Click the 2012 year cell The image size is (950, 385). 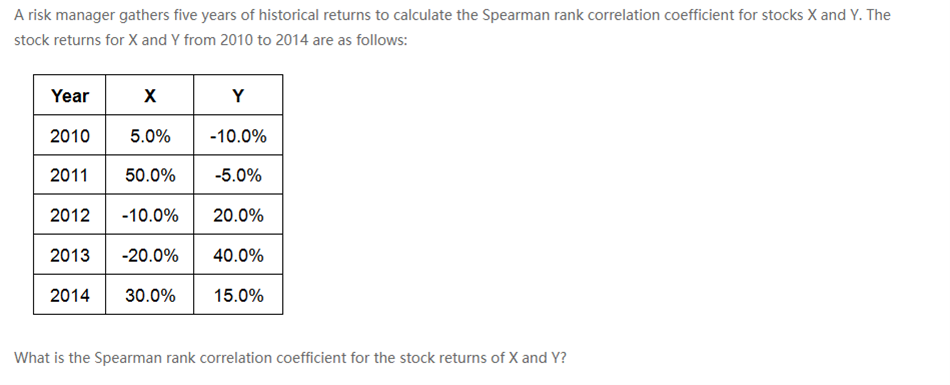click(70, 215)
